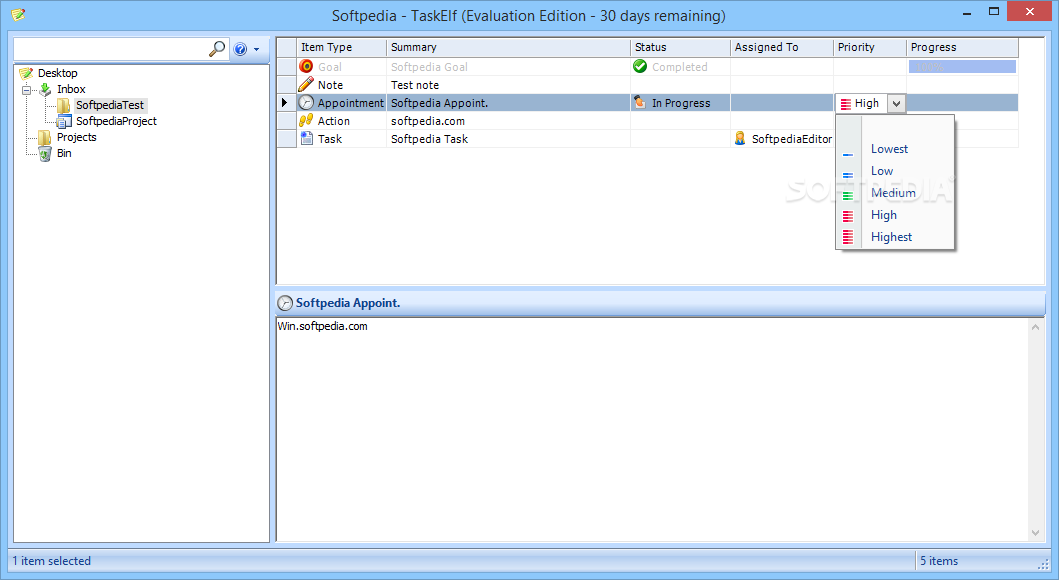This screenshot has width=1059, height=580.
Task: Select the SoftpediaEditor assigned cell
Action: 782,139
